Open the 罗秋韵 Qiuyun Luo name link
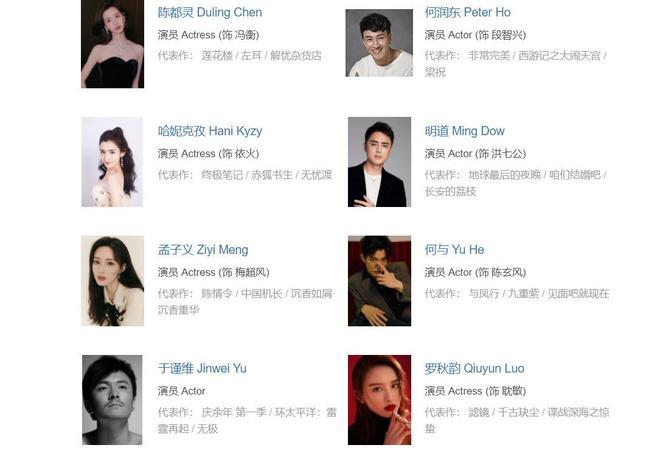 pyautogui.click(x=474, y=369)
